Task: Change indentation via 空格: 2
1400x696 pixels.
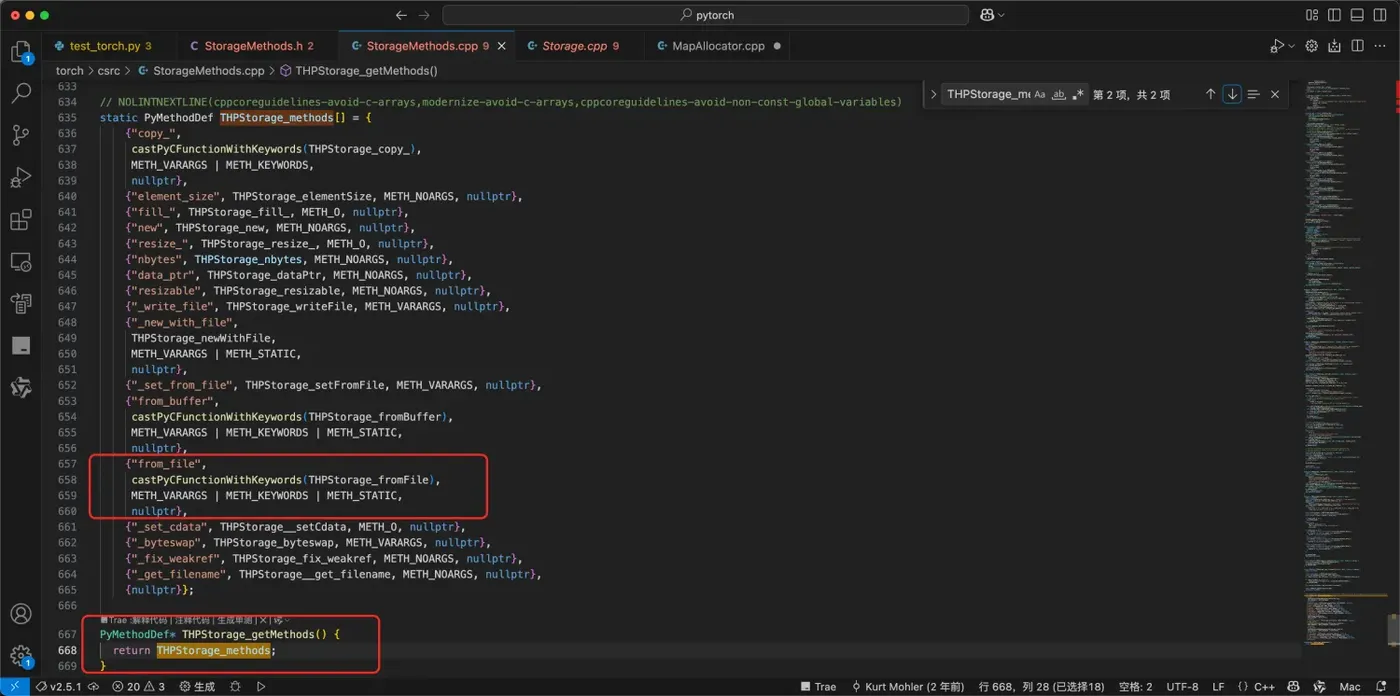Action: 1135,686
